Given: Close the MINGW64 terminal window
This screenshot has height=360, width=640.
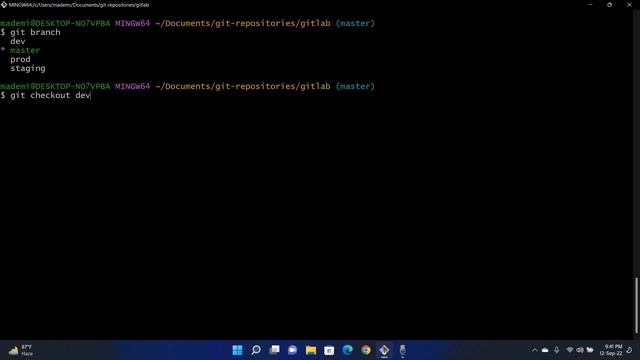Looking at the screenshot, I should coord(629,5).
